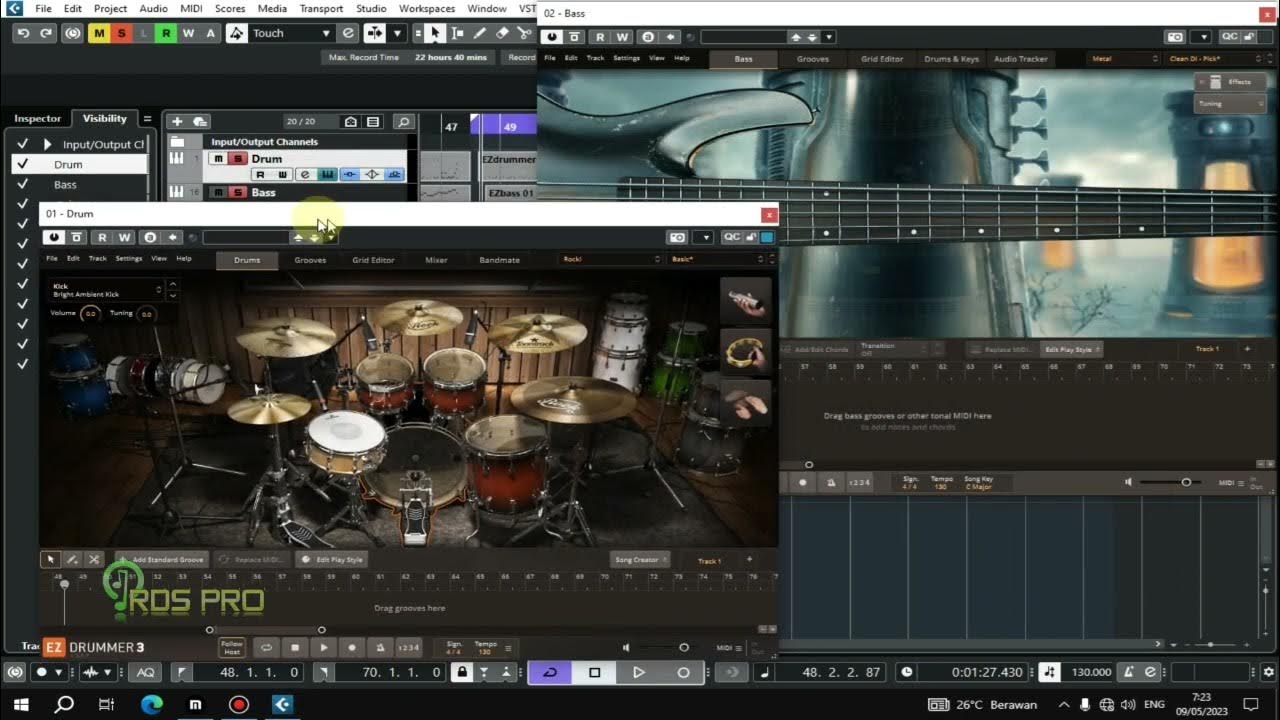The image size is (1280, 720).
Task: Open the Transport menu in Cubase
Action: pyautogui.click(x=321, y=8)
